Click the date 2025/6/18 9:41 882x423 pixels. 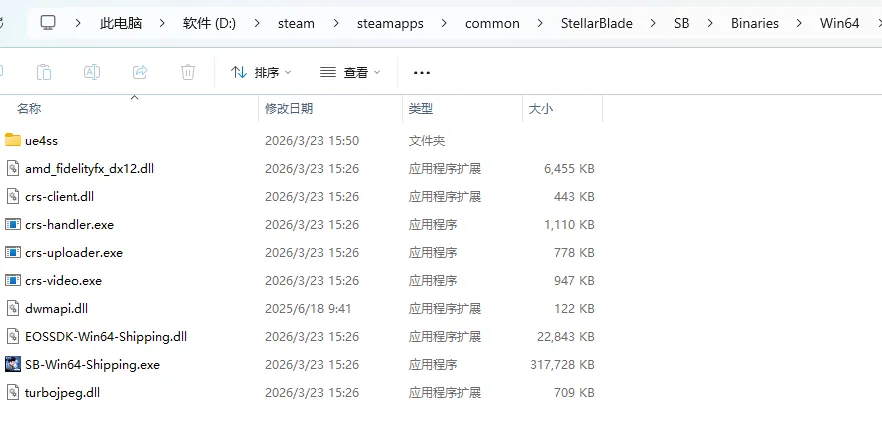tap(308, 309)
